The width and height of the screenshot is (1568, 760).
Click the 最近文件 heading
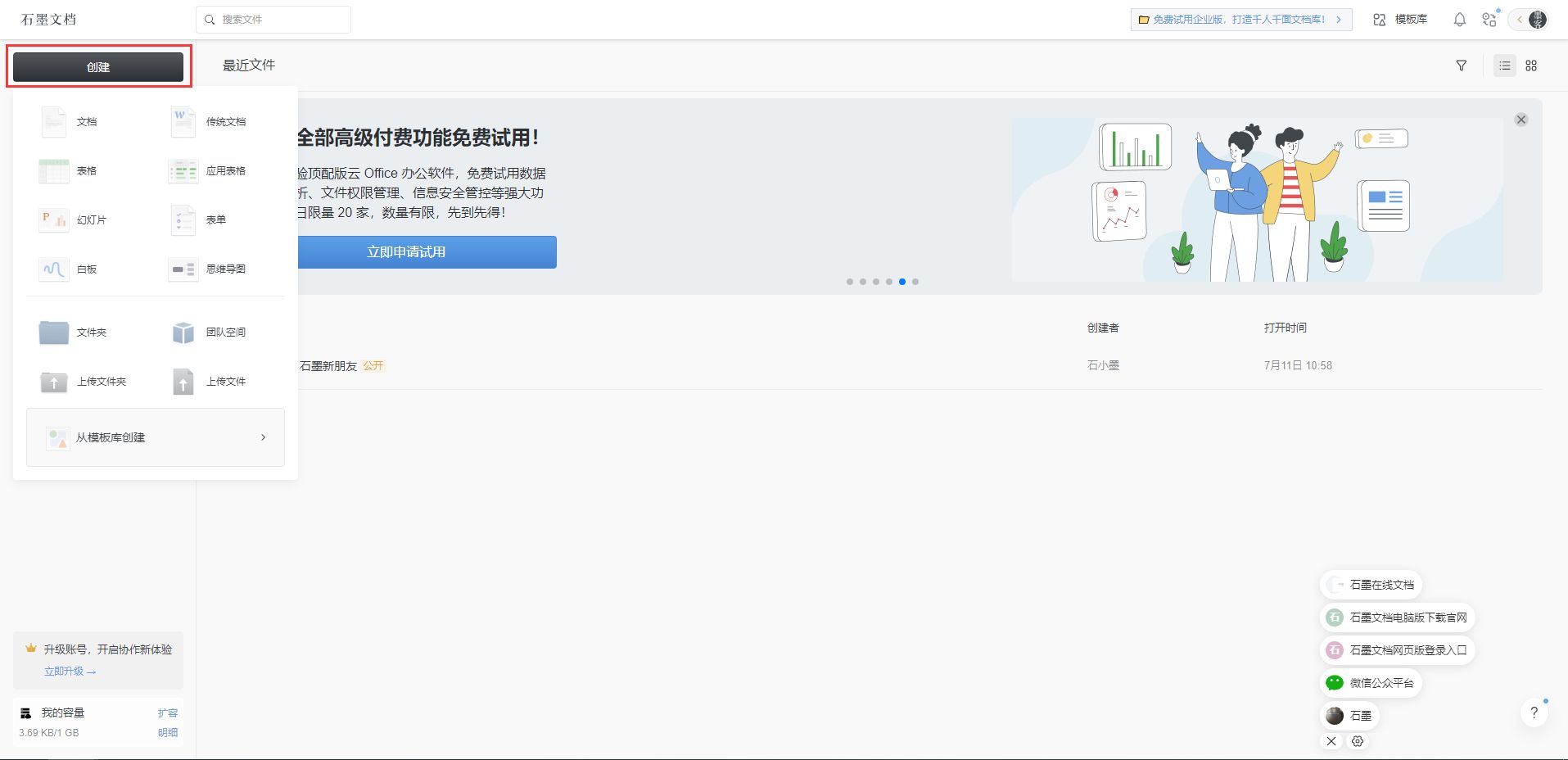pos(249,66)
